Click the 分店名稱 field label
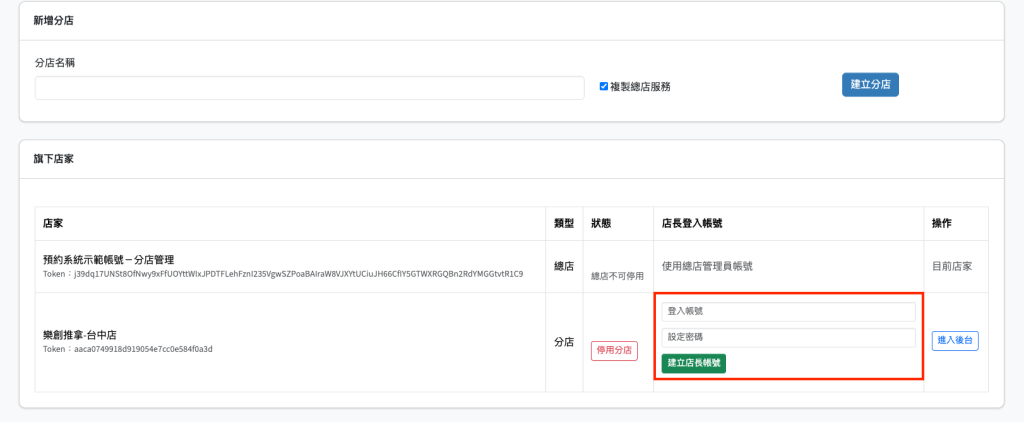Screen dimensions: 1024x422 [x=55, y=63]
